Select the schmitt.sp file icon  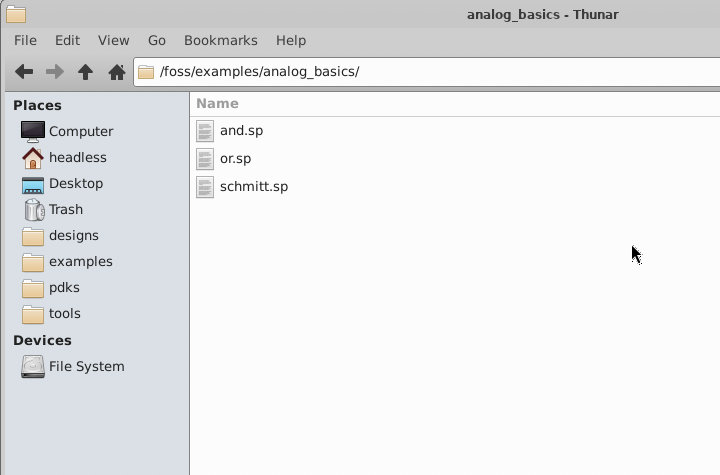pyautogui.click(x=205, y=187)
